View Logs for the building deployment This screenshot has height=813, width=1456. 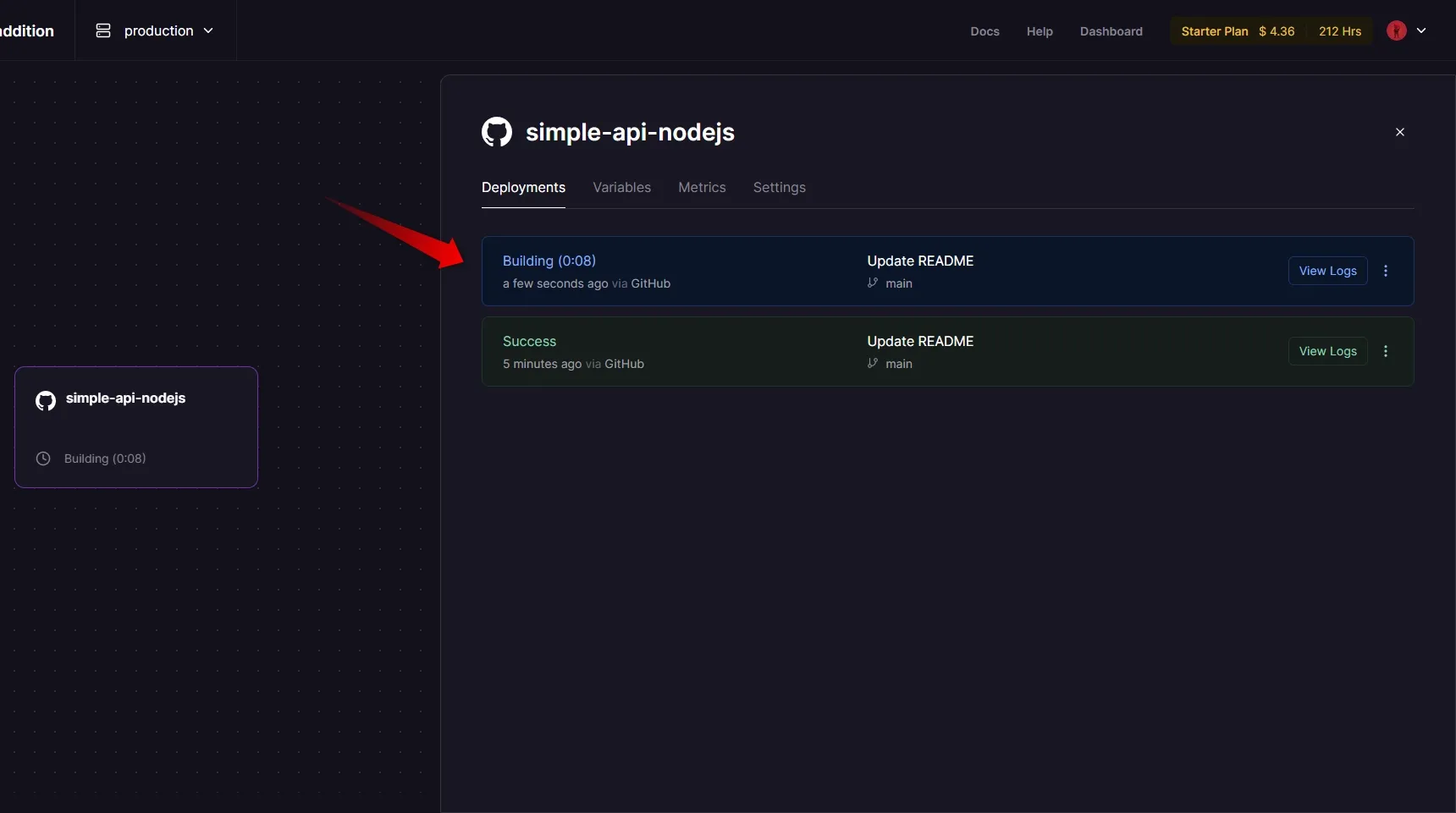1327,271
